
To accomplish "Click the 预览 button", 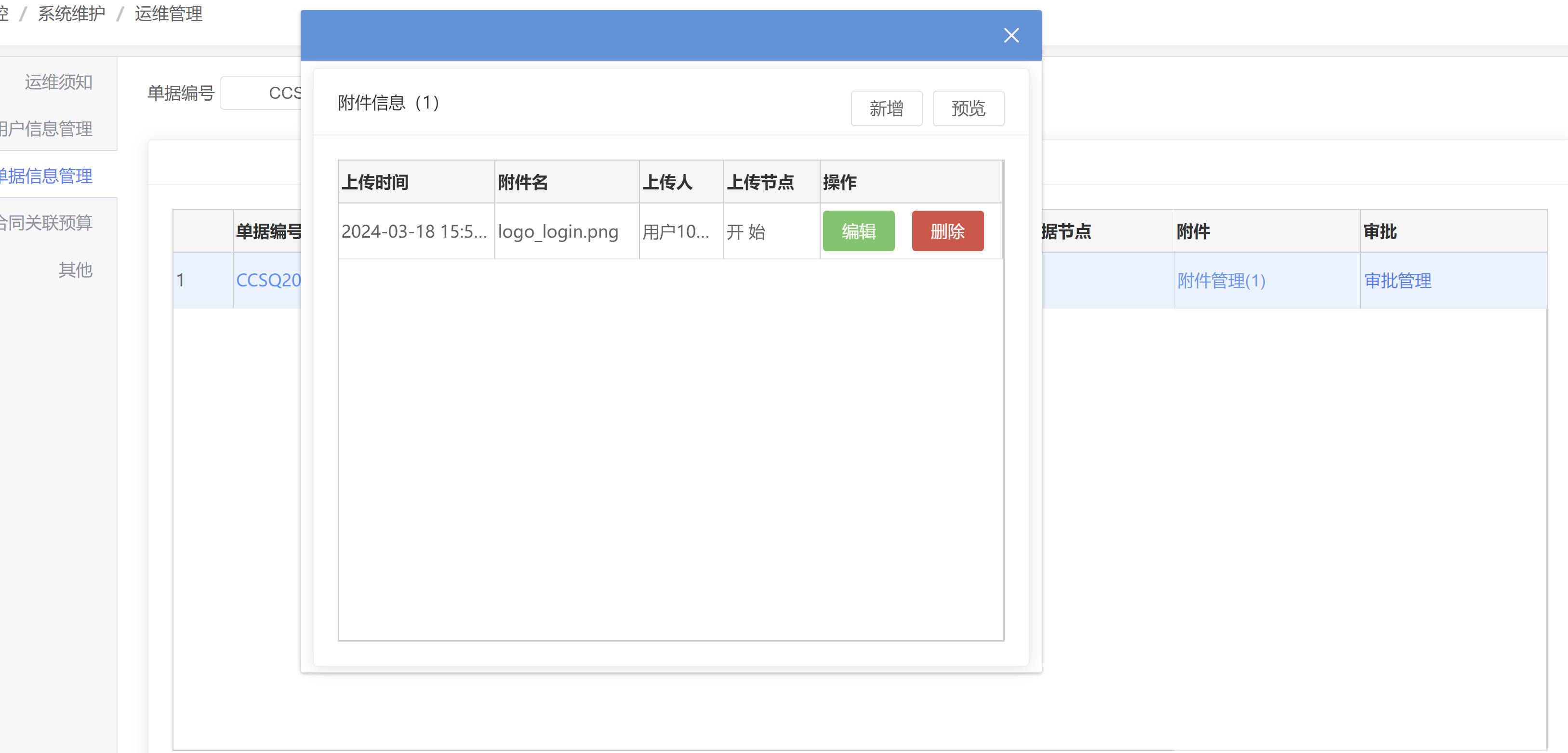I will coord(968,108).
